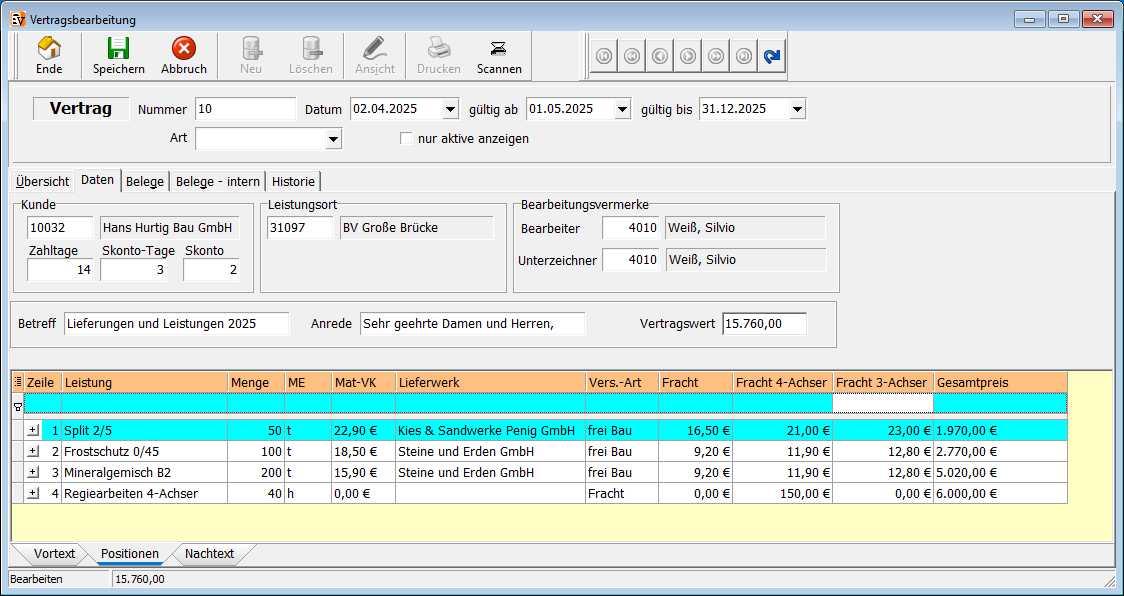Expand row 1 Split 2/5
1124x596 pixels.
tap(33, 430)
